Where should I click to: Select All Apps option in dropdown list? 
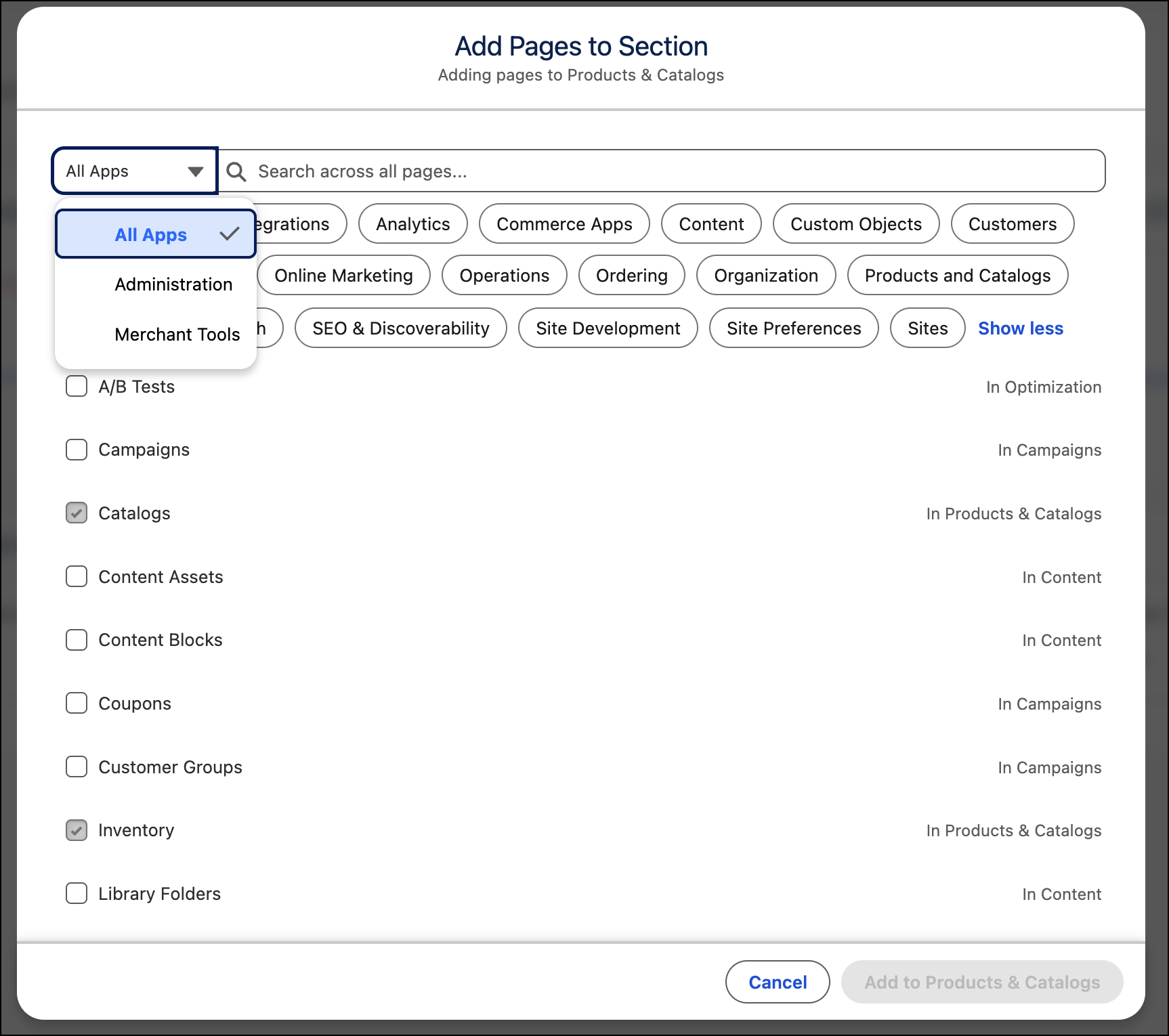(x=156, y=234)
